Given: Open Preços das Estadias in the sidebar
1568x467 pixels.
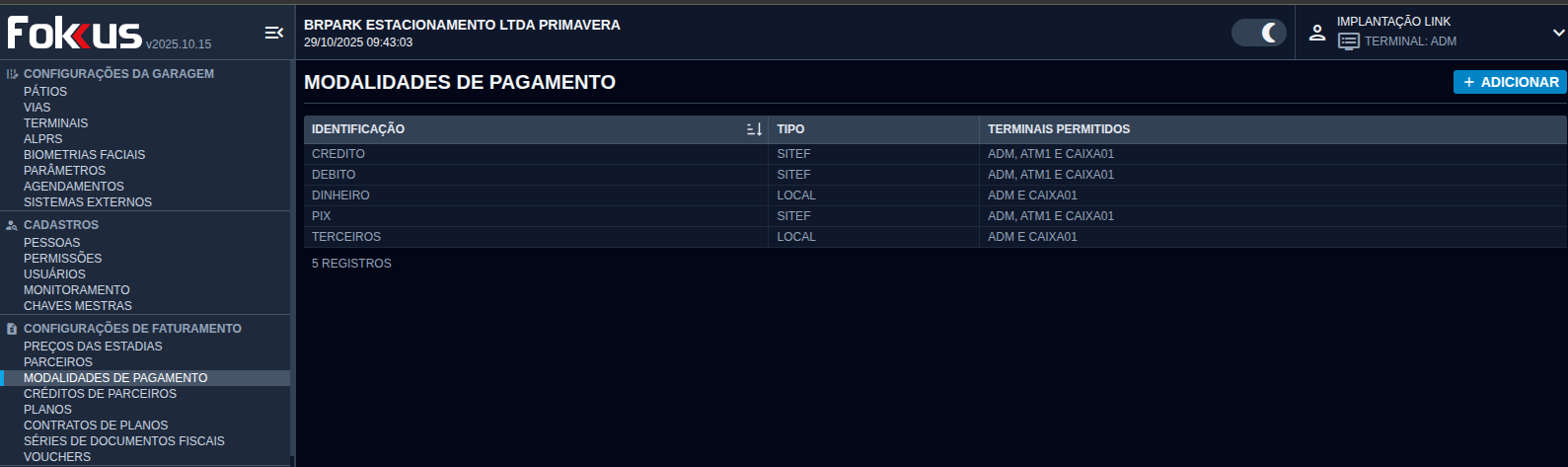Looking at the screenshot, I should point(93,347).
